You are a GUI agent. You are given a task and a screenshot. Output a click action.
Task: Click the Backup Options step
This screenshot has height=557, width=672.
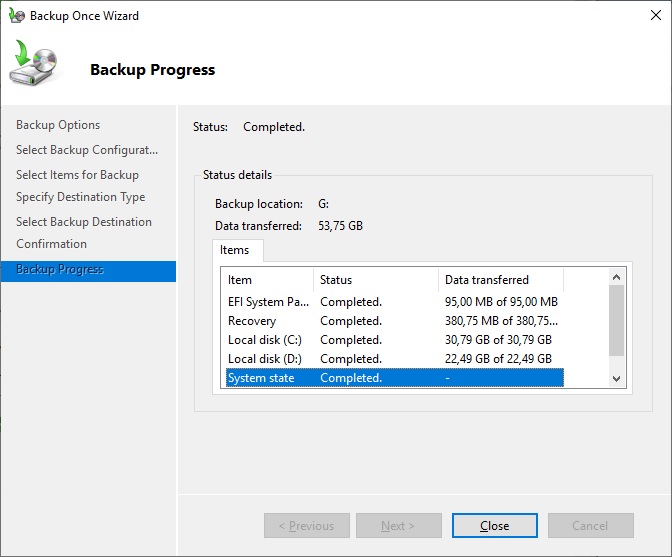click(x=58, y=125)
